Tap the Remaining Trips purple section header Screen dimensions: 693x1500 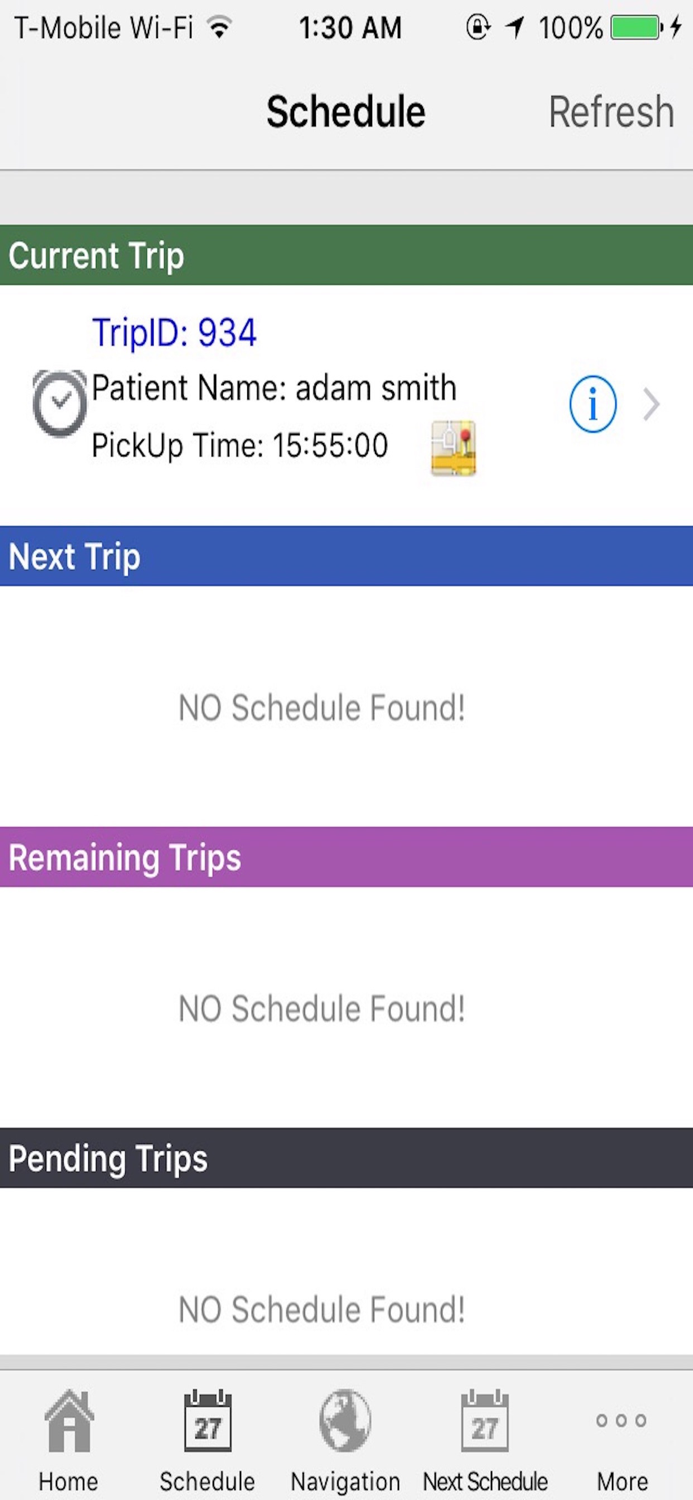346,857
